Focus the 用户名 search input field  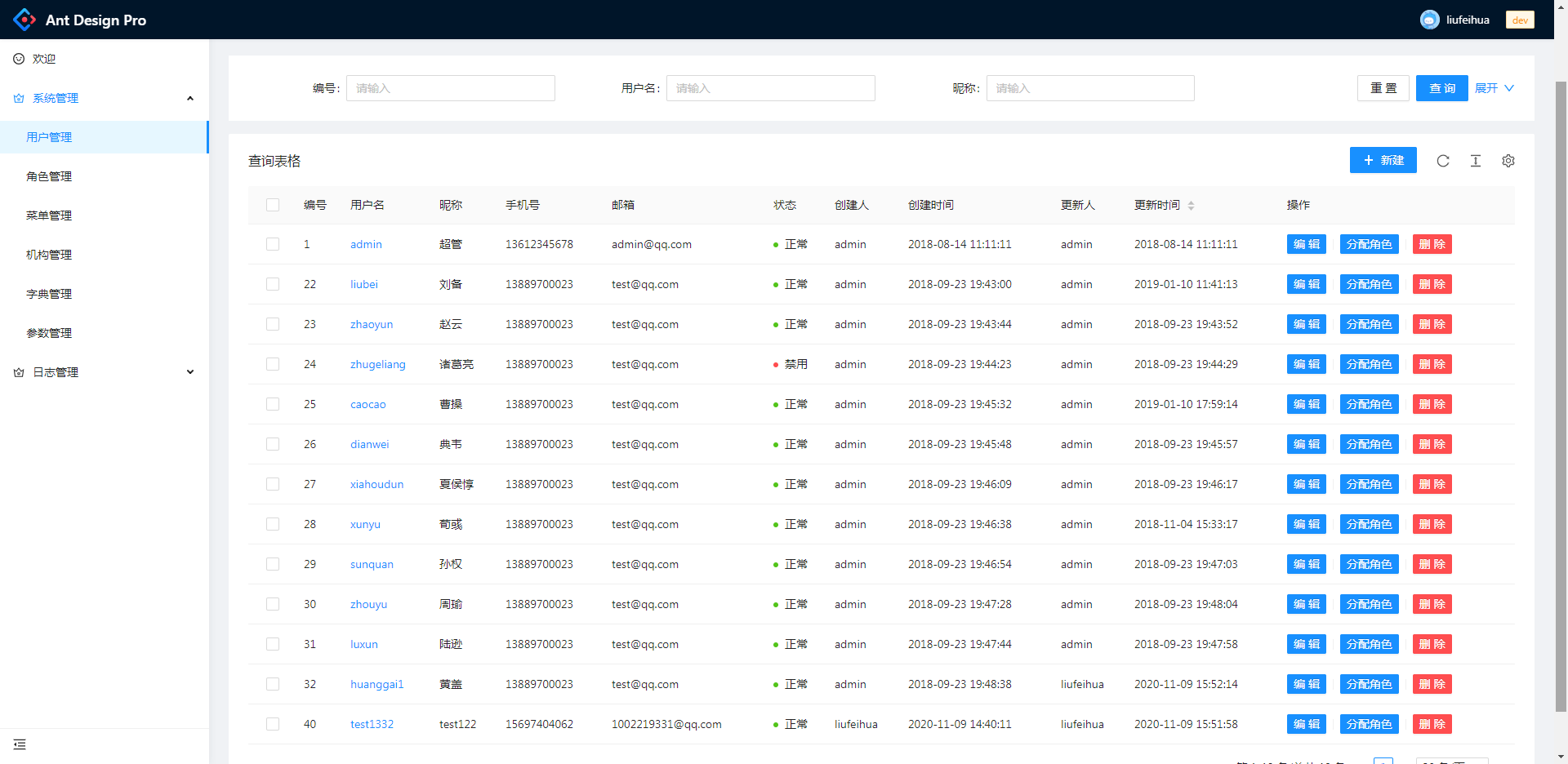pos(770,88)
